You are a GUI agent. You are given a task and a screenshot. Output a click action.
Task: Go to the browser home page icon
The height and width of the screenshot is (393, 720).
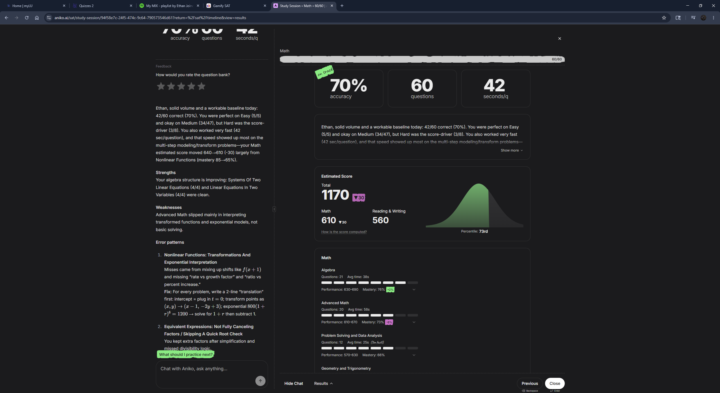click(x=37, y=17)
